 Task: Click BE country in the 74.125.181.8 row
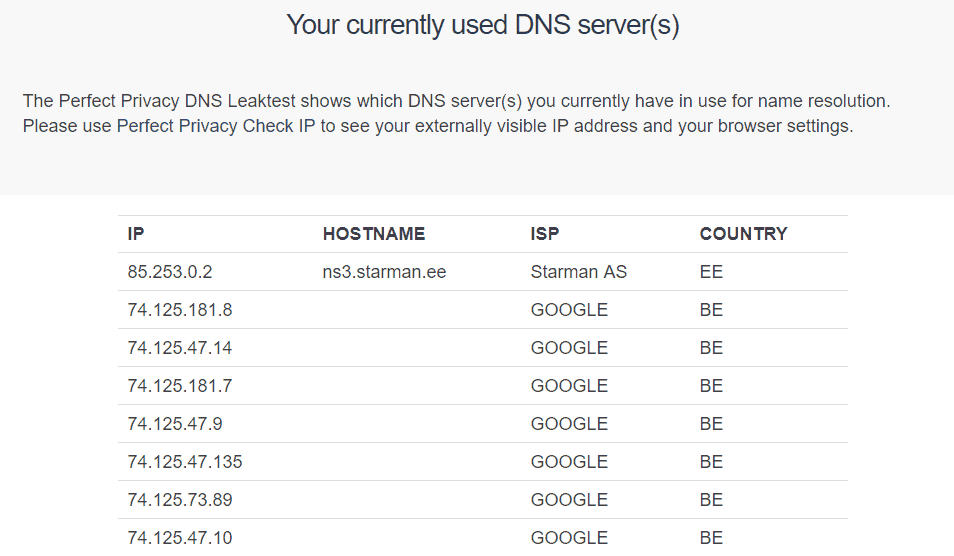(711, 310)
